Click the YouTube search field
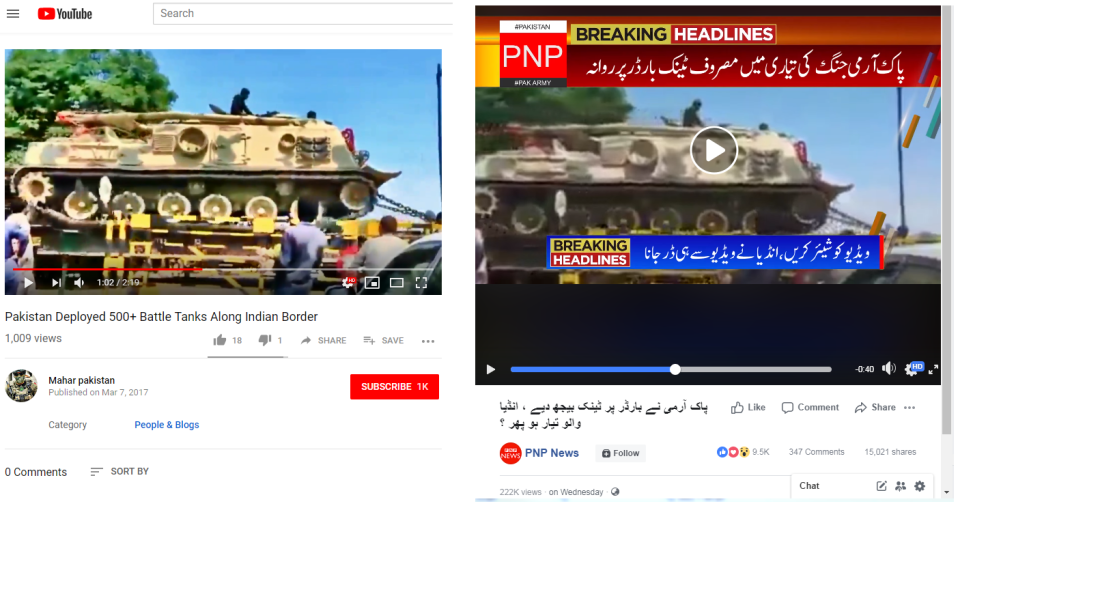This screenshot has height=592, width=1100. click(303, 13)
